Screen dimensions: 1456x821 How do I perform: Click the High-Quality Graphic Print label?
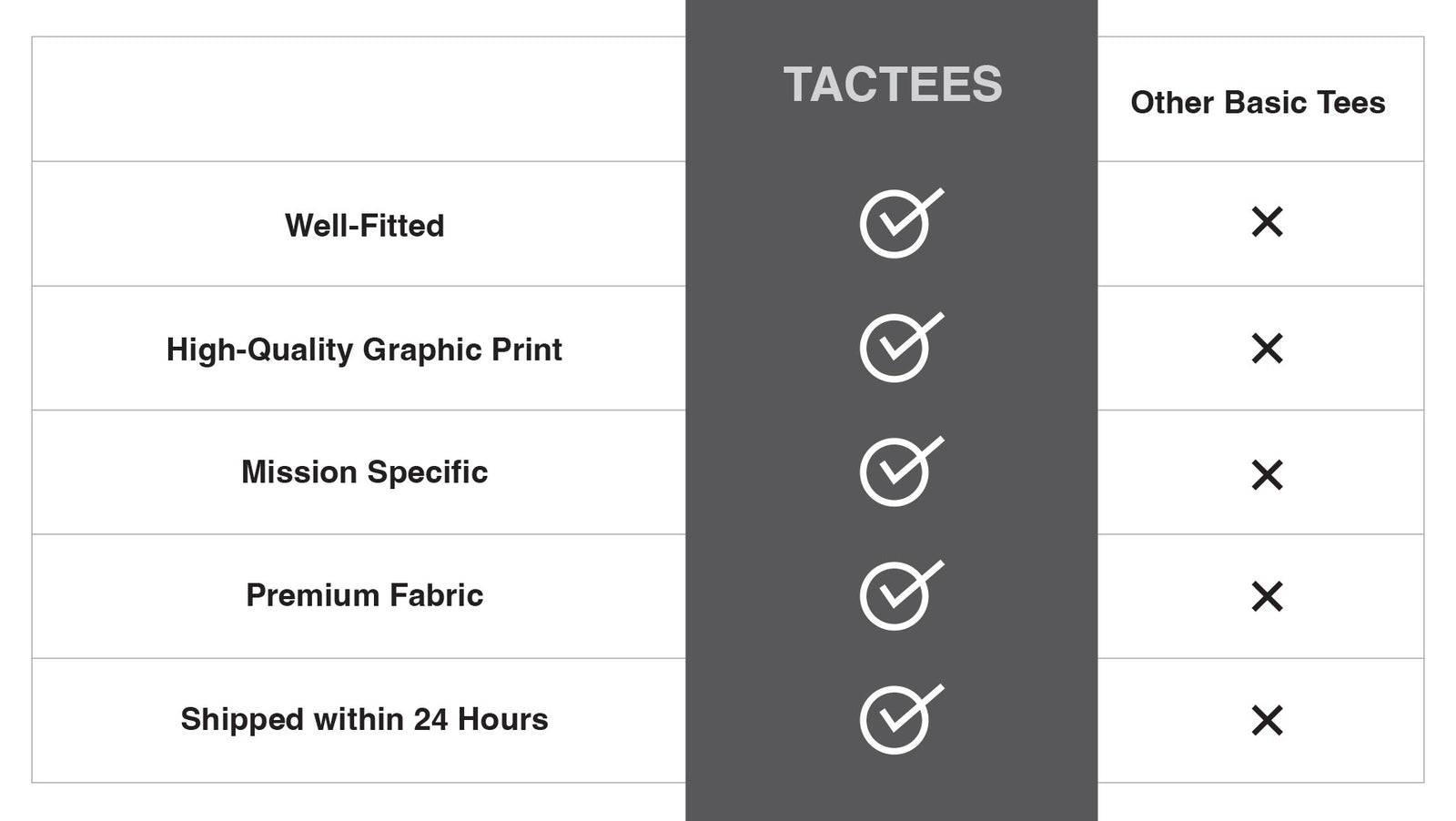(364, 350)
